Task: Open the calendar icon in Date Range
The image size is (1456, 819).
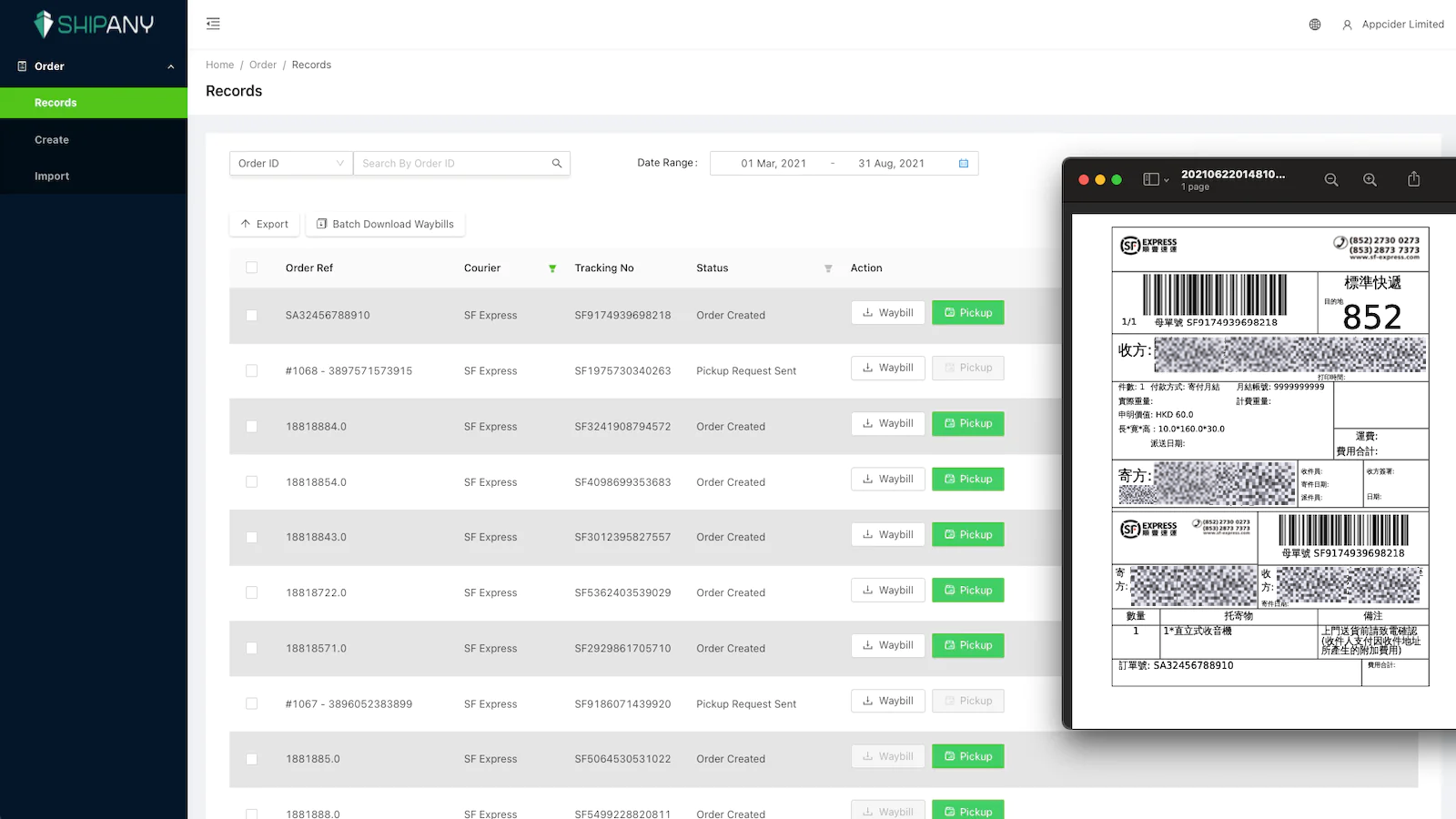Action: (964, 164)
